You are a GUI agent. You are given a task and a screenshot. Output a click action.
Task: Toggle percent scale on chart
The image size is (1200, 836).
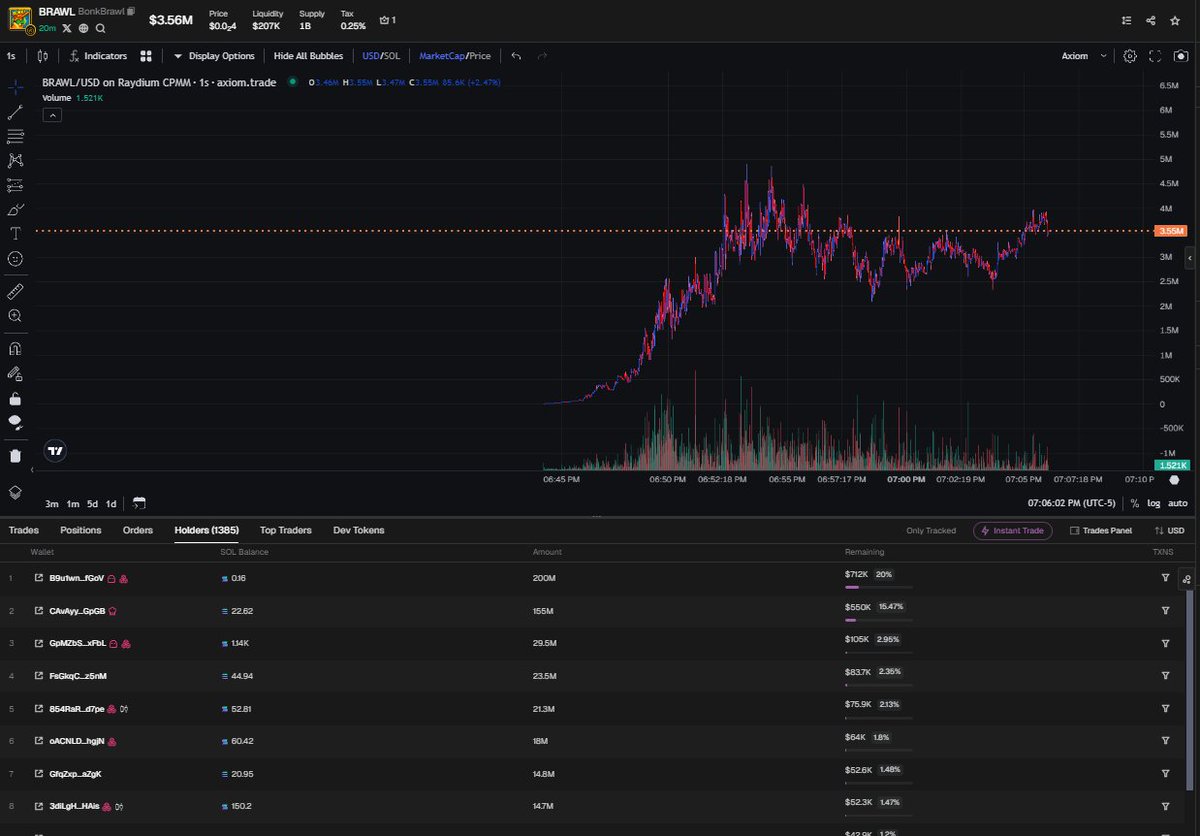tap(1134, 503)
